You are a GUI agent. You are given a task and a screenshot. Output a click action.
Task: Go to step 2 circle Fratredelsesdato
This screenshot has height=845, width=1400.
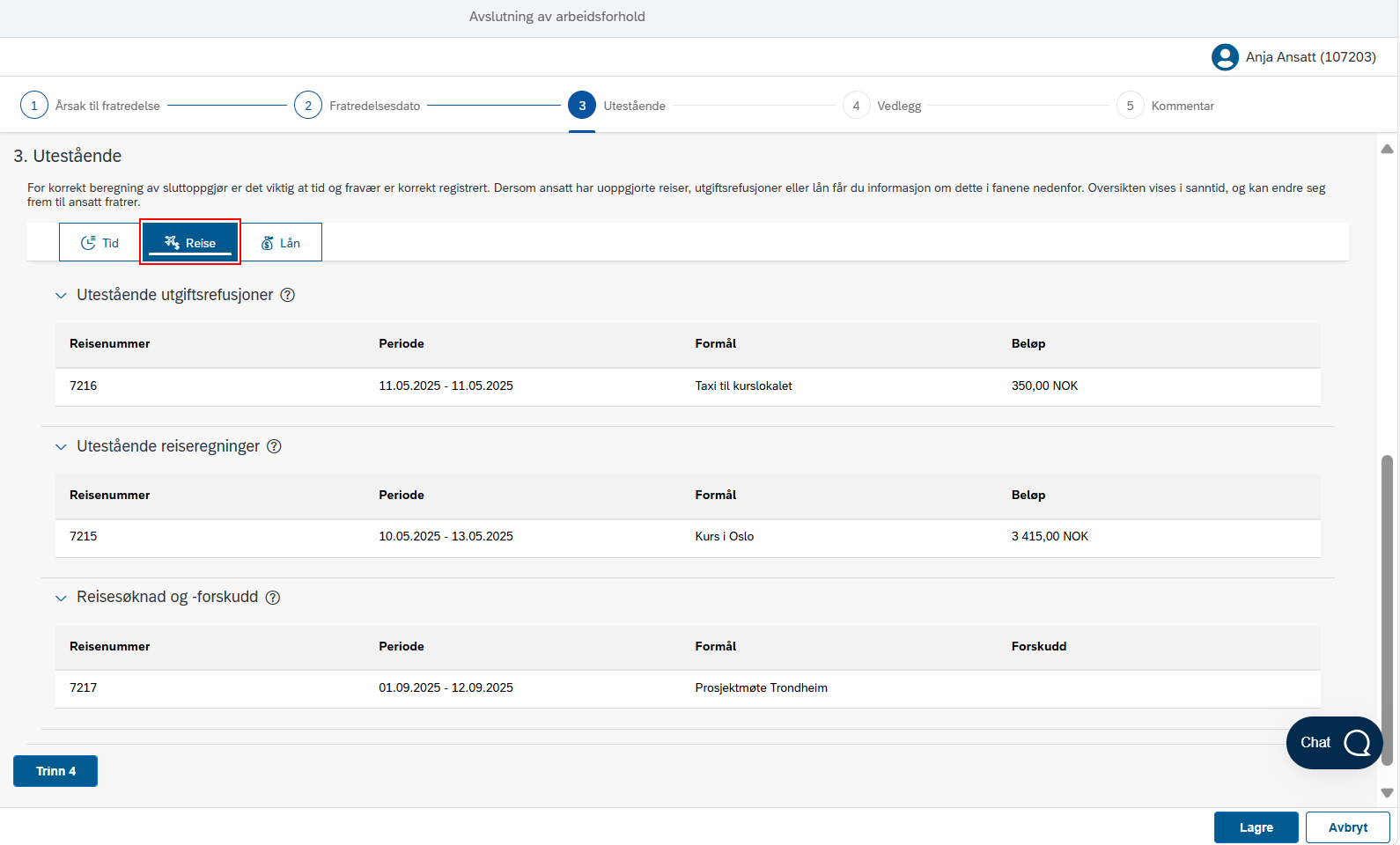308,106
